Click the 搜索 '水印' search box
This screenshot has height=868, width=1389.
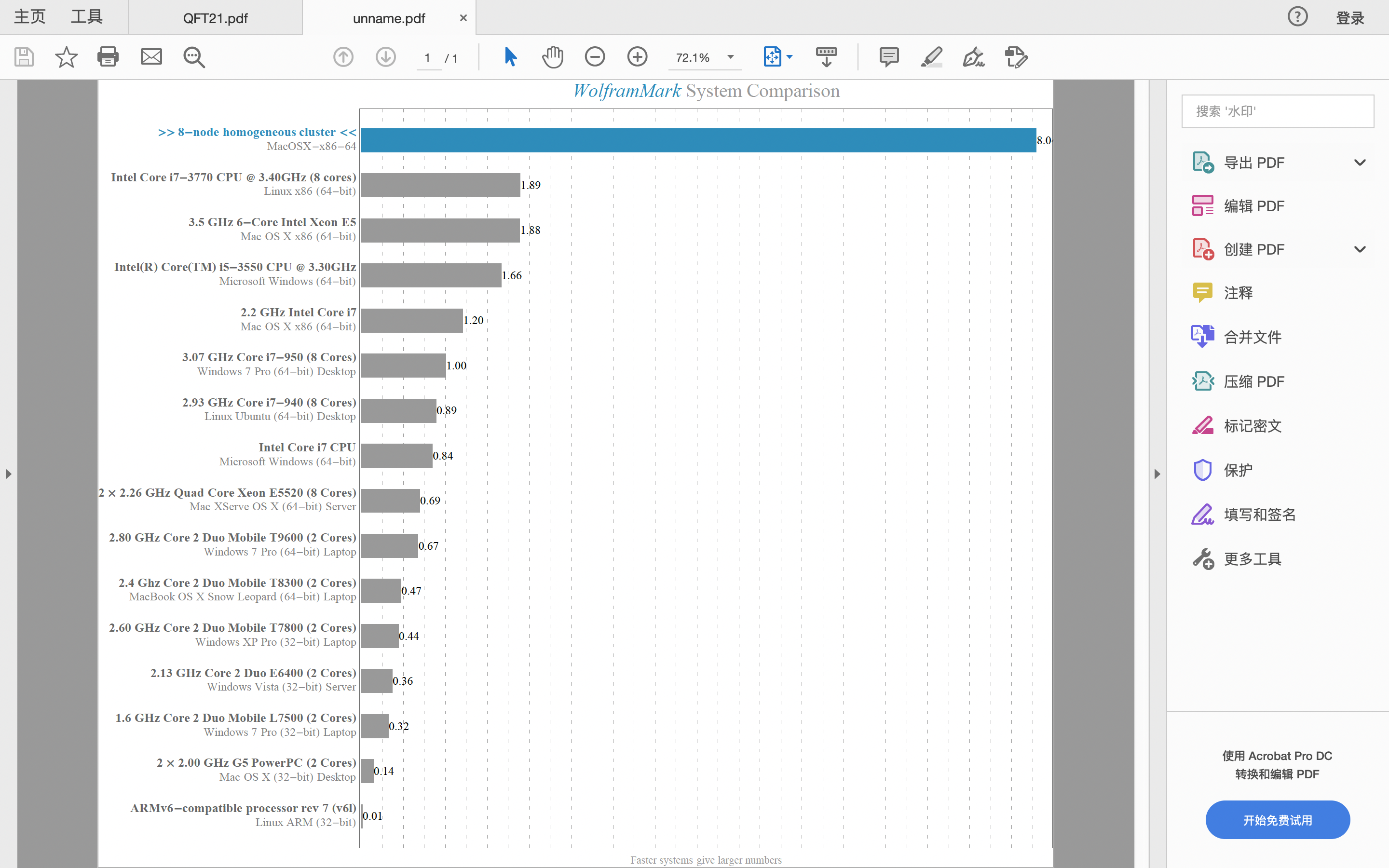click(x=1278, y=111)
